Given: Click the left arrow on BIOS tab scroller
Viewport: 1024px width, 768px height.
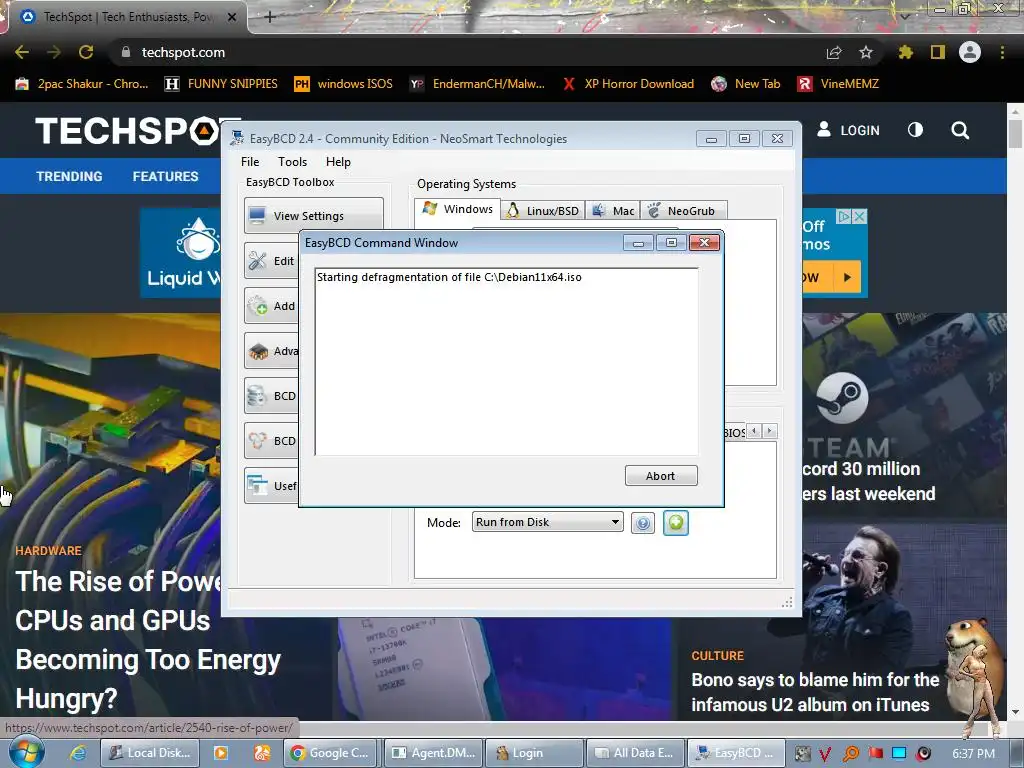Looking at the screenshot, I should (754, 431).
